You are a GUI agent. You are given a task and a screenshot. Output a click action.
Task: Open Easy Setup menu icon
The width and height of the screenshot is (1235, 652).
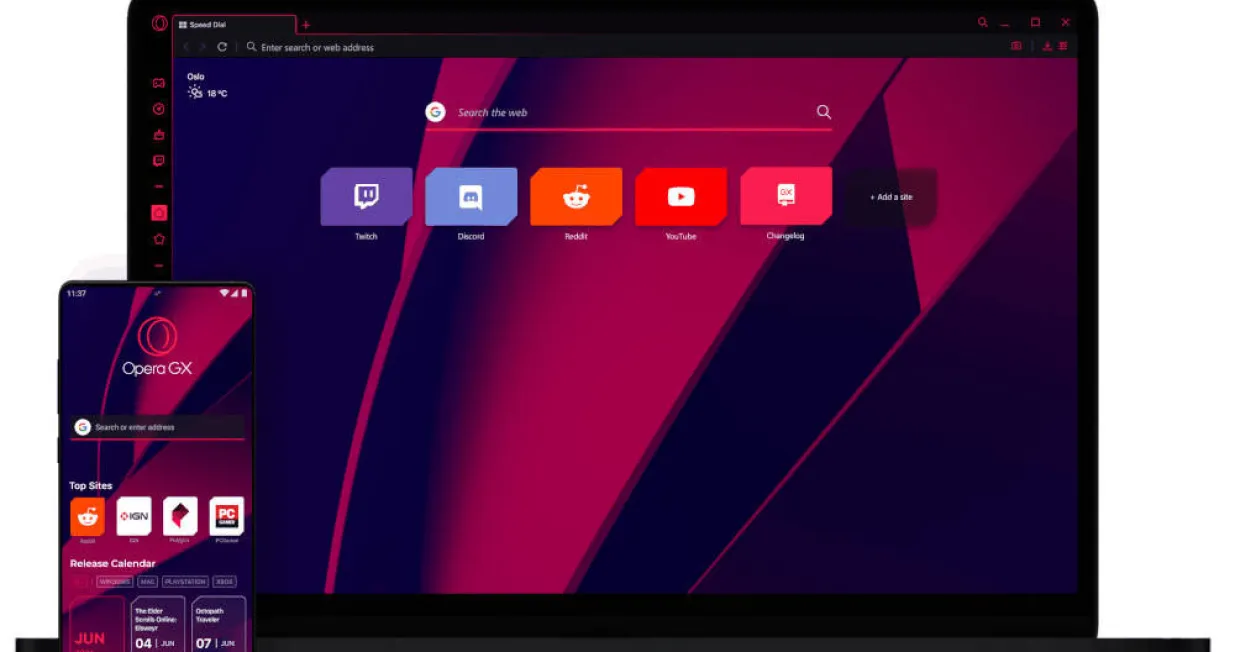[1063, 46]
